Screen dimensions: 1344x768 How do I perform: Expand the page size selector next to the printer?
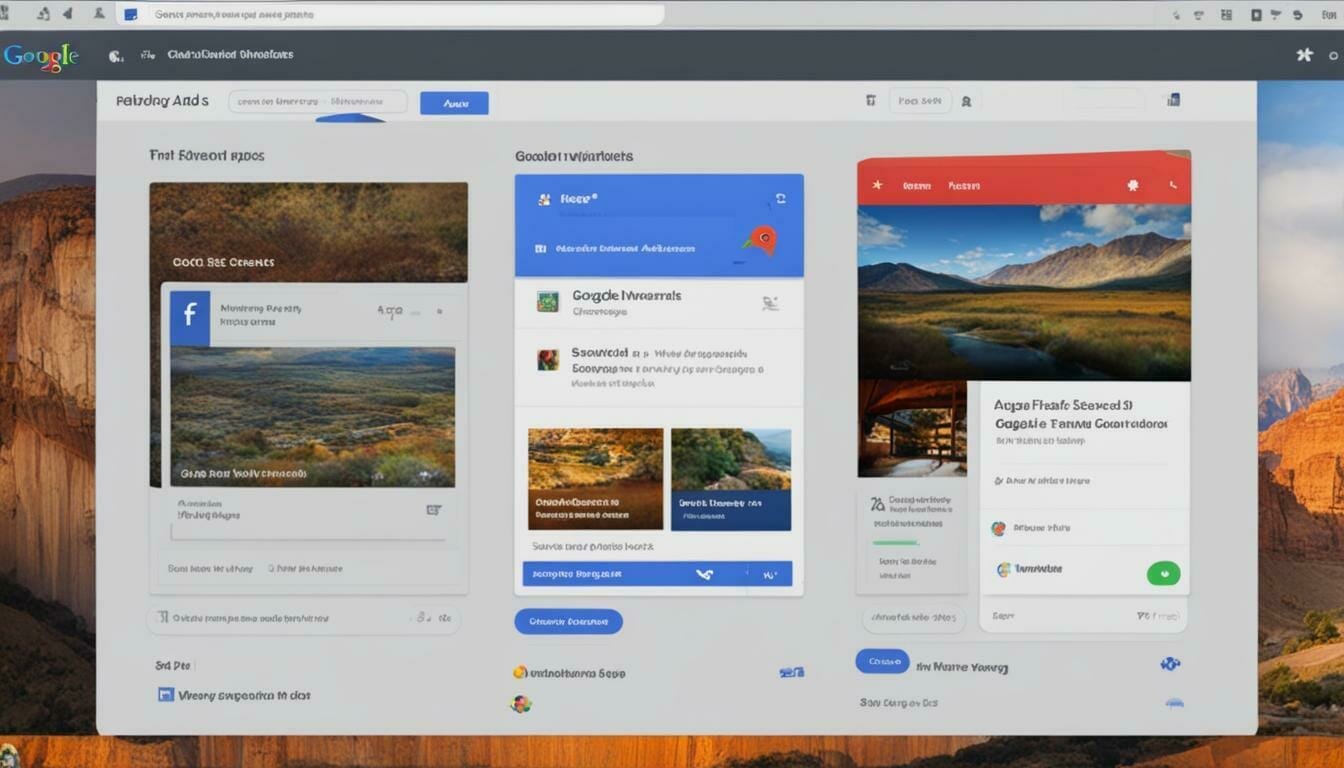point(918,100)
